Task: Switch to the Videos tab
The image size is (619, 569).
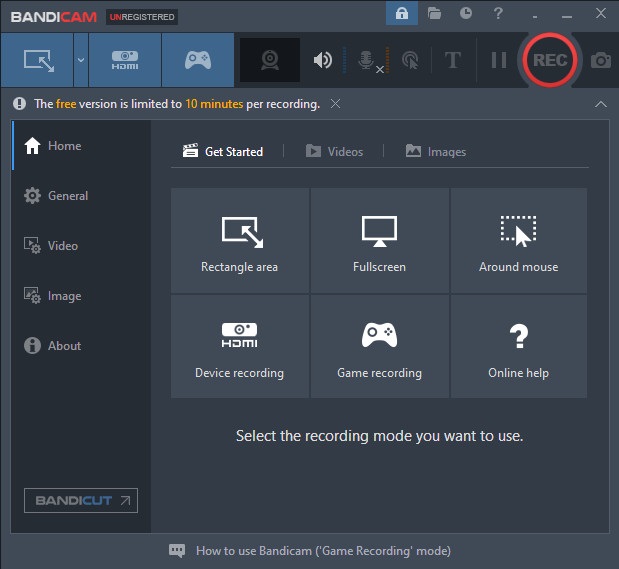Action: click(x=334, y=151)
